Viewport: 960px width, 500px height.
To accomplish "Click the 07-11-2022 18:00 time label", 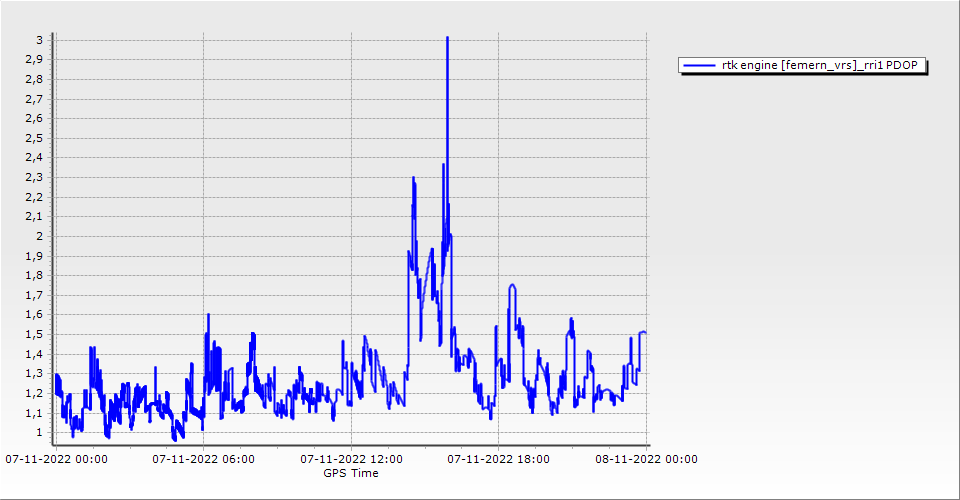I will pos(498,459).
